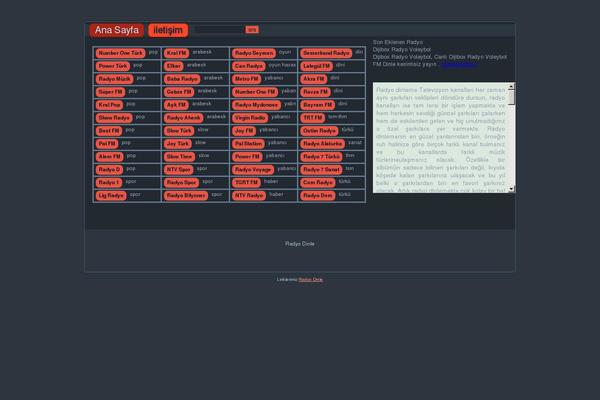The height and width of the screenshot is (400, 600).
Task: Play Cem Radyo türkü station
Action: [318, 183]
